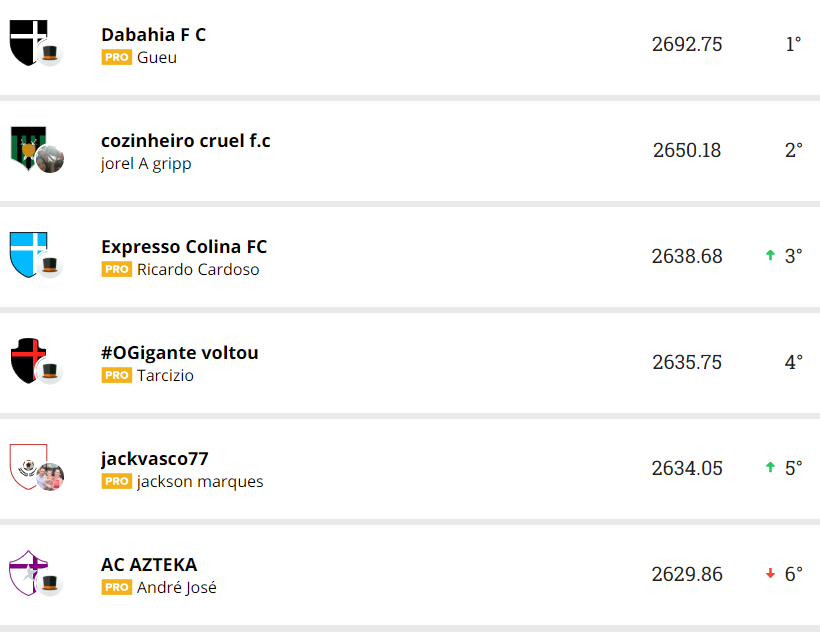The height and width of the screenshot is (632, 820).
Task: Click red down arrow for 6° position
Action: 770,574
